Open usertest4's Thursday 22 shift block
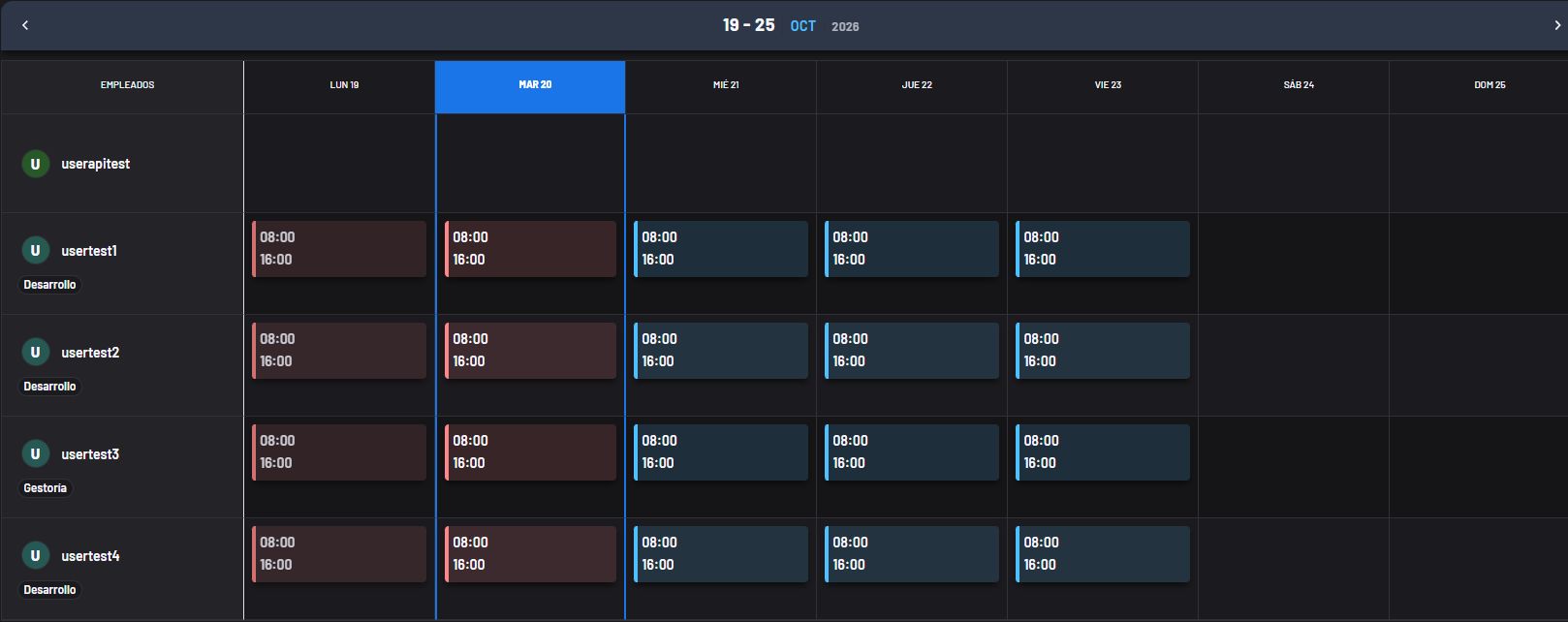Image resolution: width=1568 pixels, height=622 pixels. pyautogui.click(x=912, y=554)
